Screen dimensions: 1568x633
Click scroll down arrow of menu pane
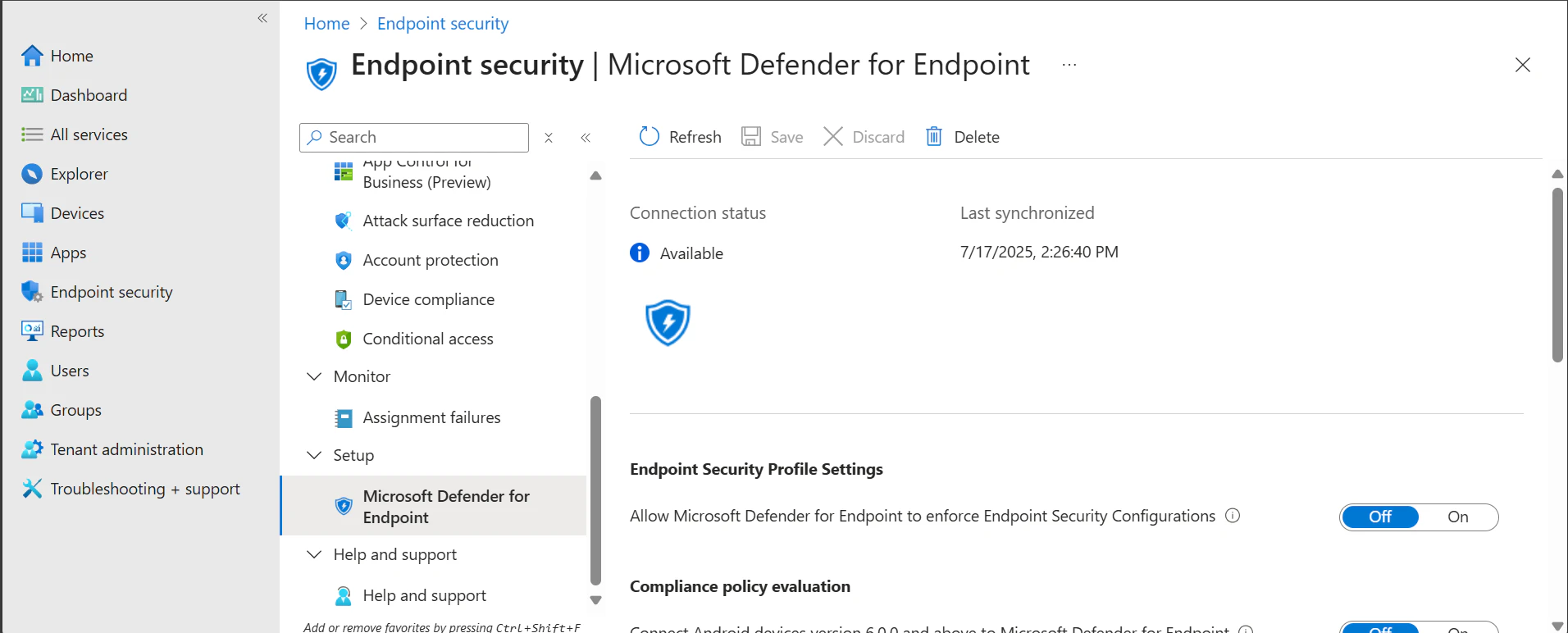coord(595,600)
